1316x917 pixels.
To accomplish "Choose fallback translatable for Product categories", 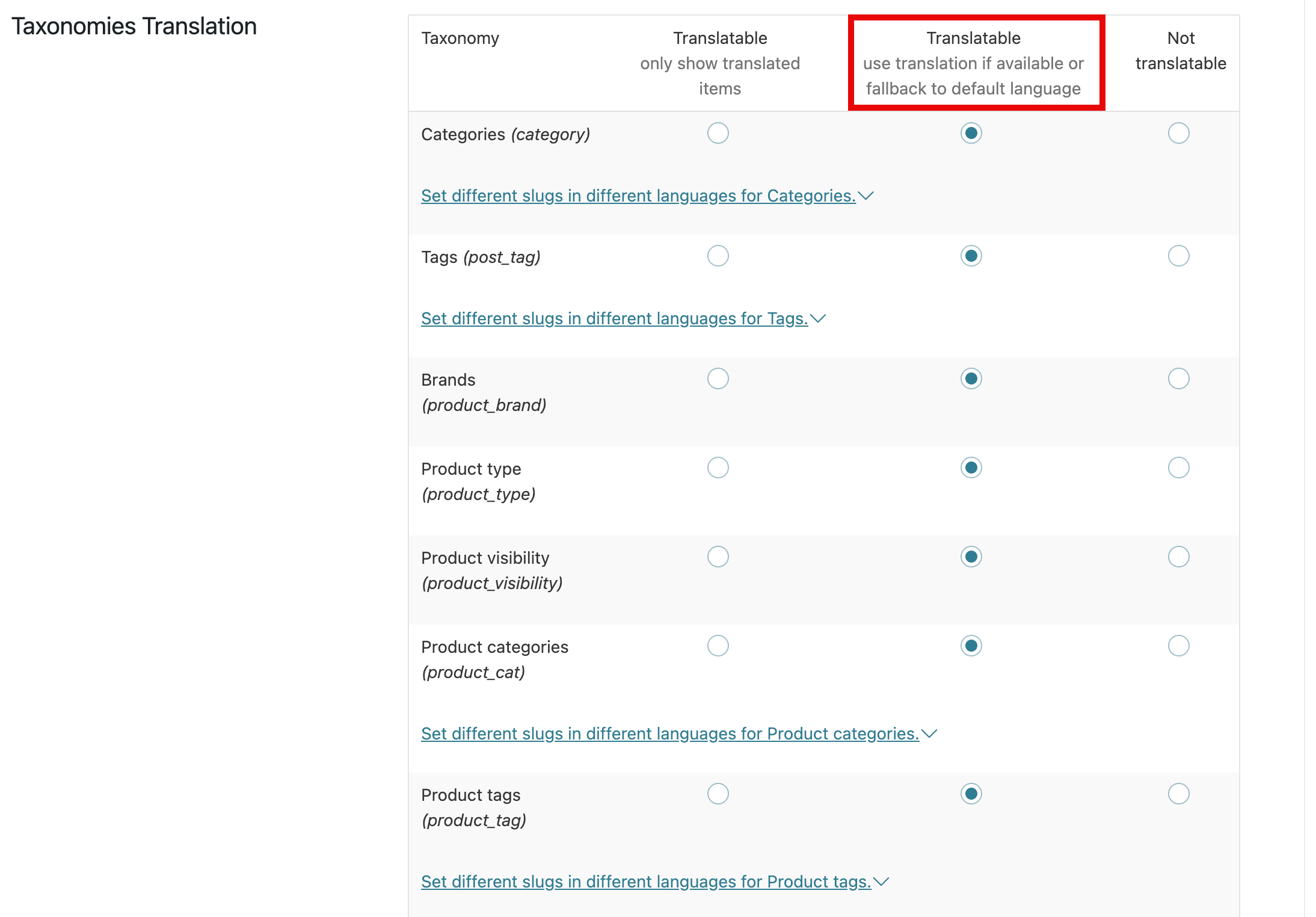I will click(971, 646).
